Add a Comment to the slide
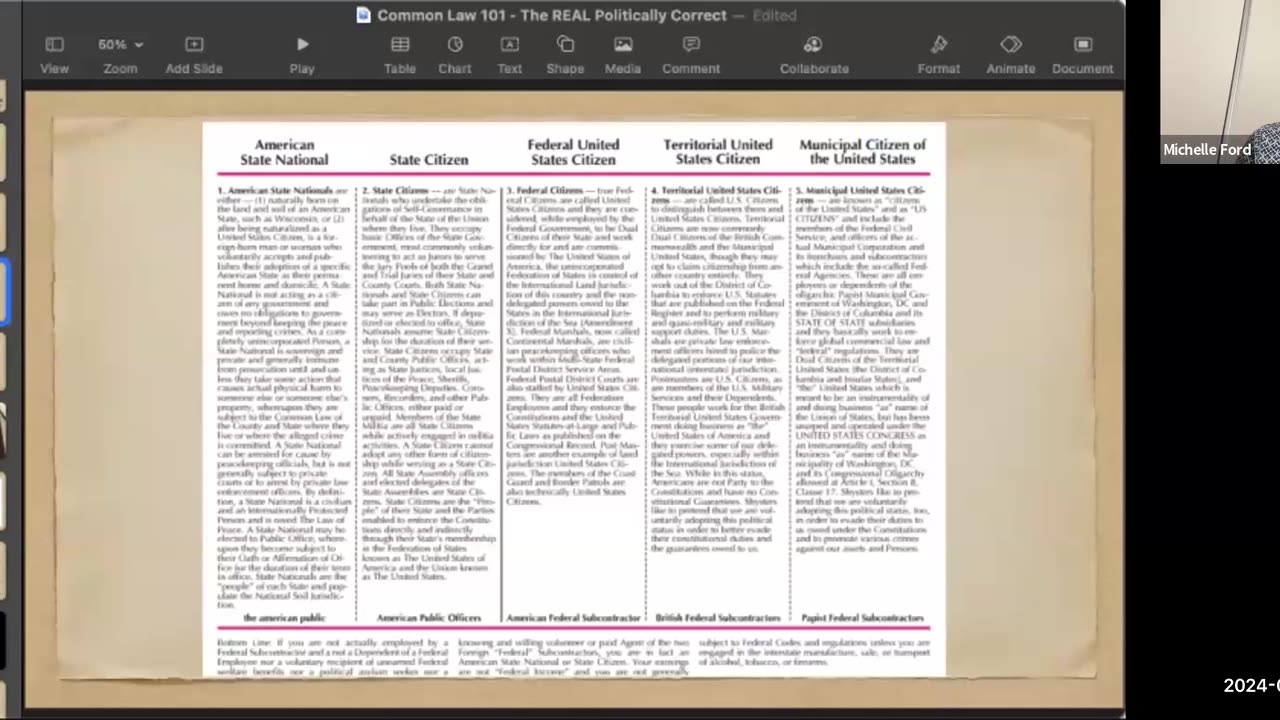Screen dimensions: 1280x720 pos(691,55)
